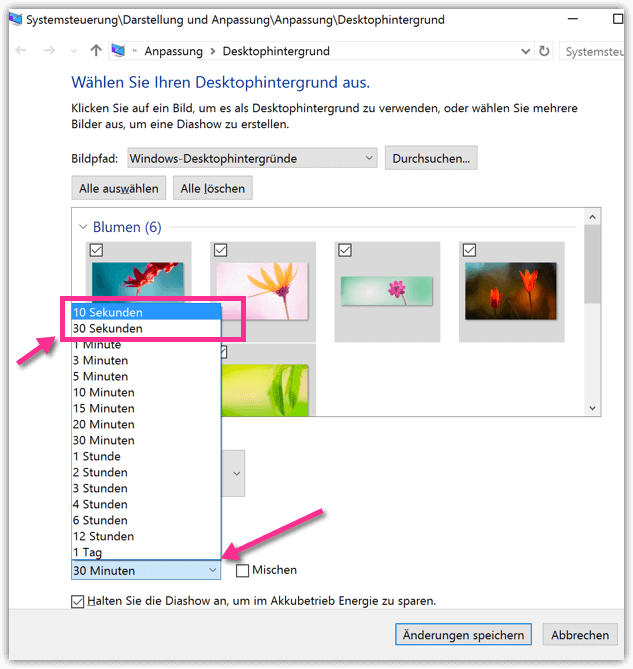Choose 1 Tag interval
Image resolution: width=633 pixels, height=669 pixels.
(146, 552)
